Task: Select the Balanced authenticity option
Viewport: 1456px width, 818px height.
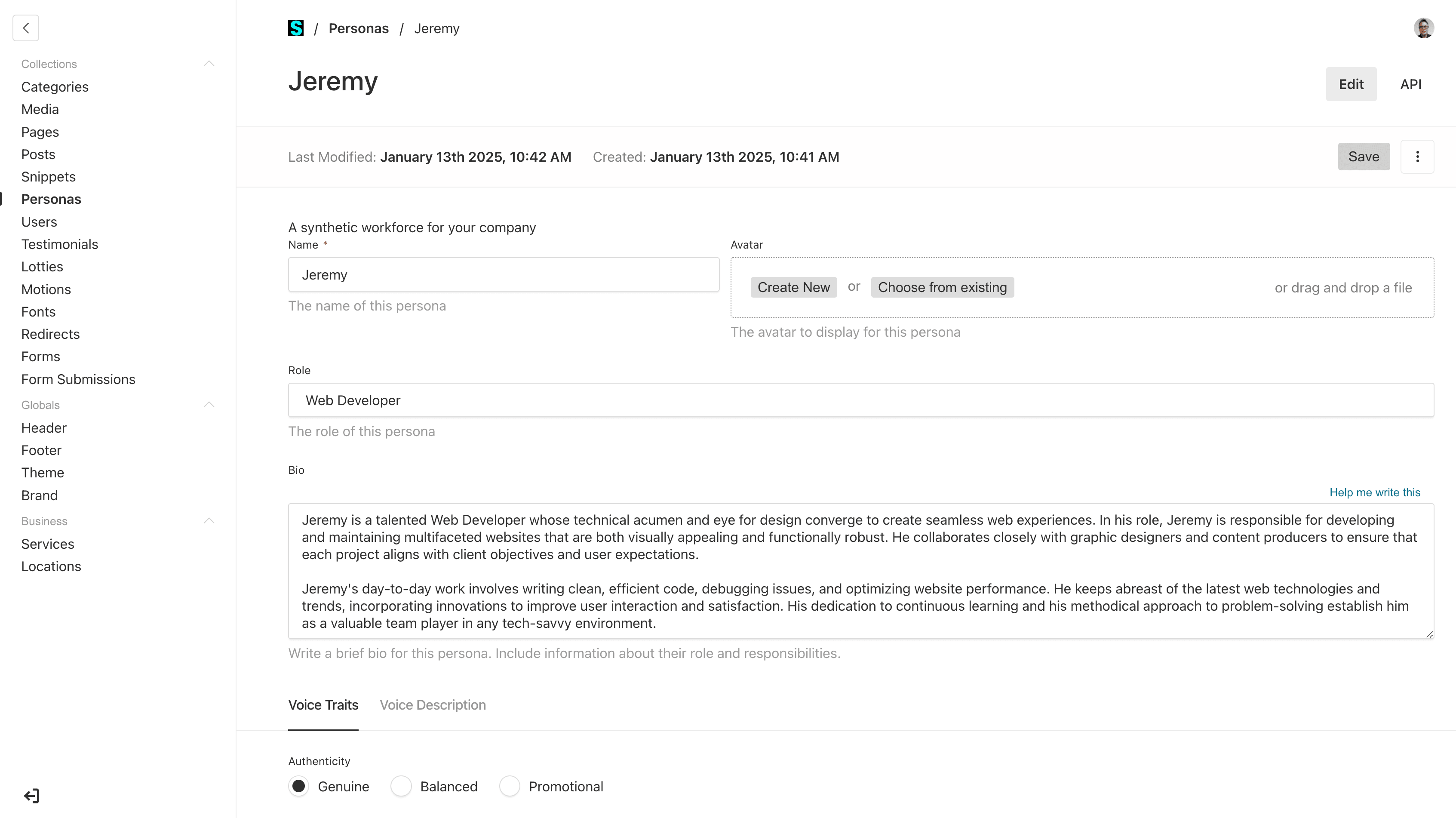Action: pyautogui.click(x=401, y=786)
